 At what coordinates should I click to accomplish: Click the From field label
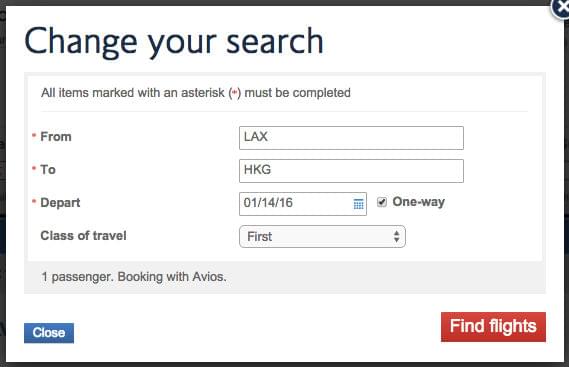click(x=56, y=137)
